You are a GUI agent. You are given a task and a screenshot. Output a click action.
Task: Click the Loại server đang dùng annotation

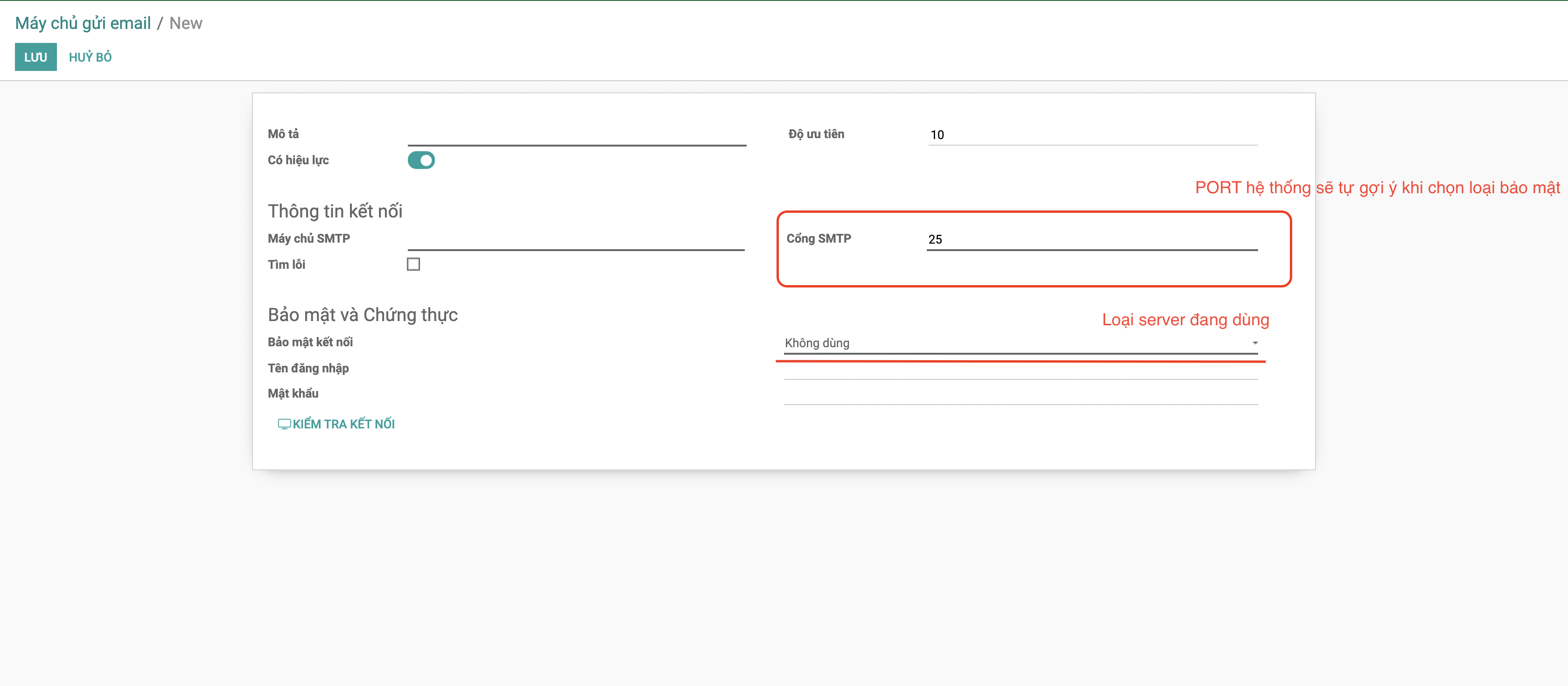(x=1185, y=320)
